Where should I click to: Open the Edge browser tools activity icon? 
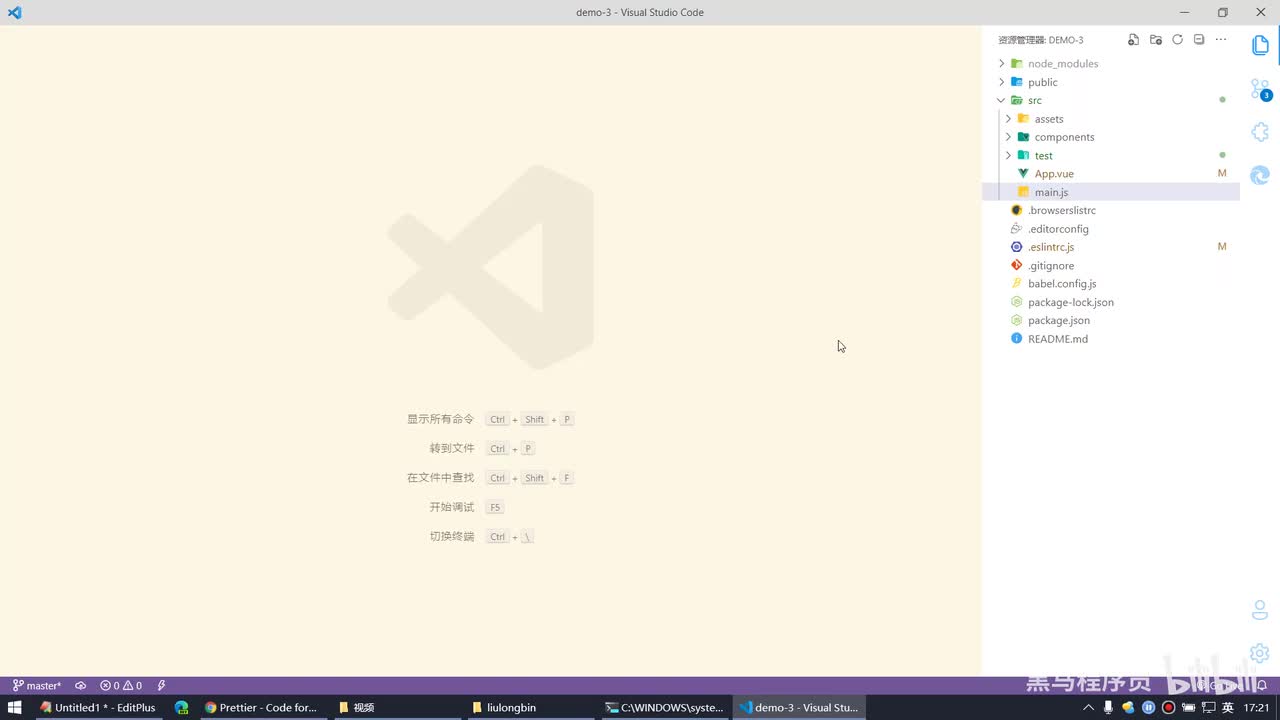pos(1260,175)
